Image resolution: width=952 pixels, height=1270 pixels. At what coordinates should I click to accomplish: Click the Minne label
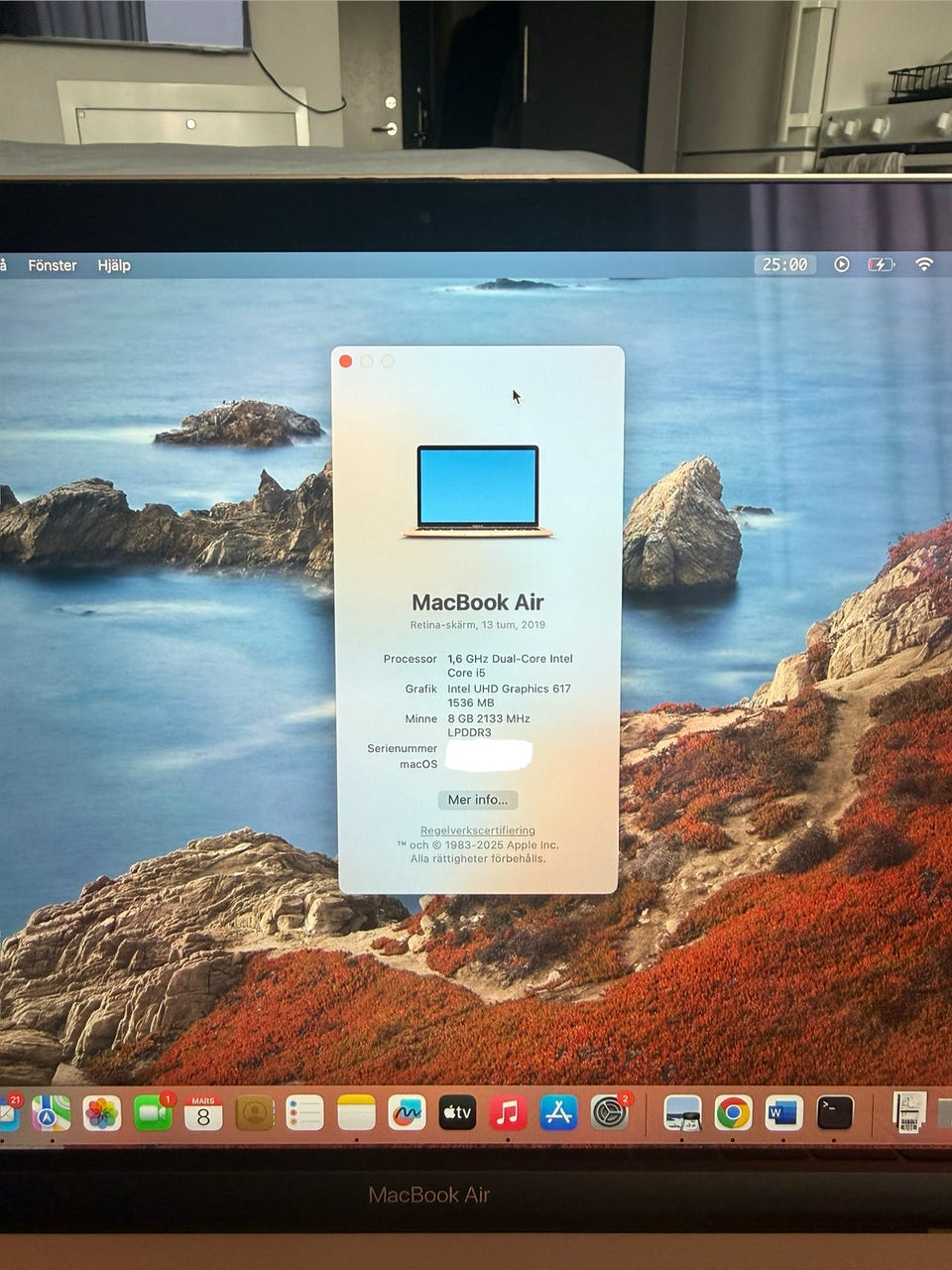pyautogui.click(x=421, y=718)
